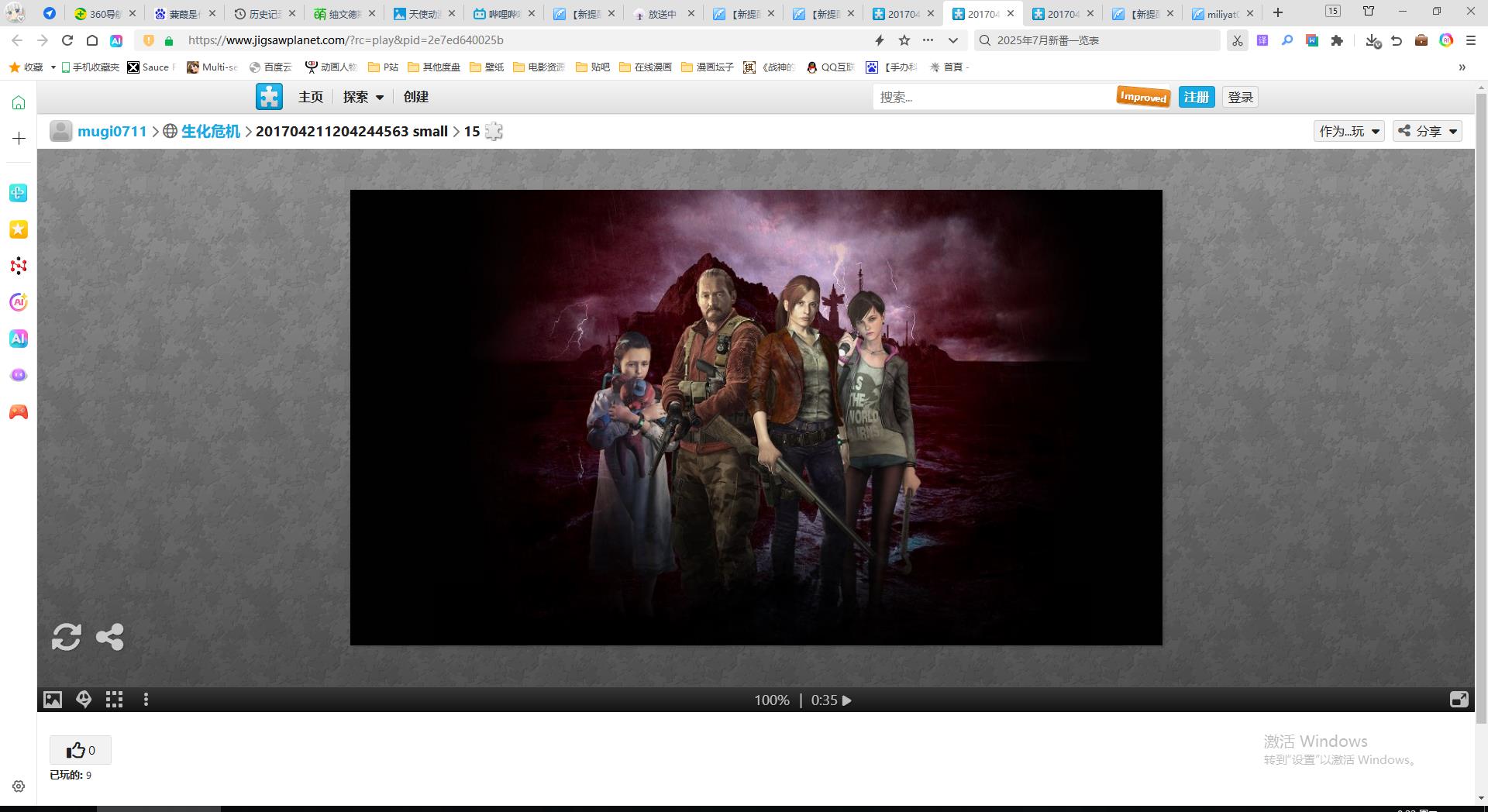Reload the current page
This screenshot has height=812, width=1488.
click(x=67, y=40)
